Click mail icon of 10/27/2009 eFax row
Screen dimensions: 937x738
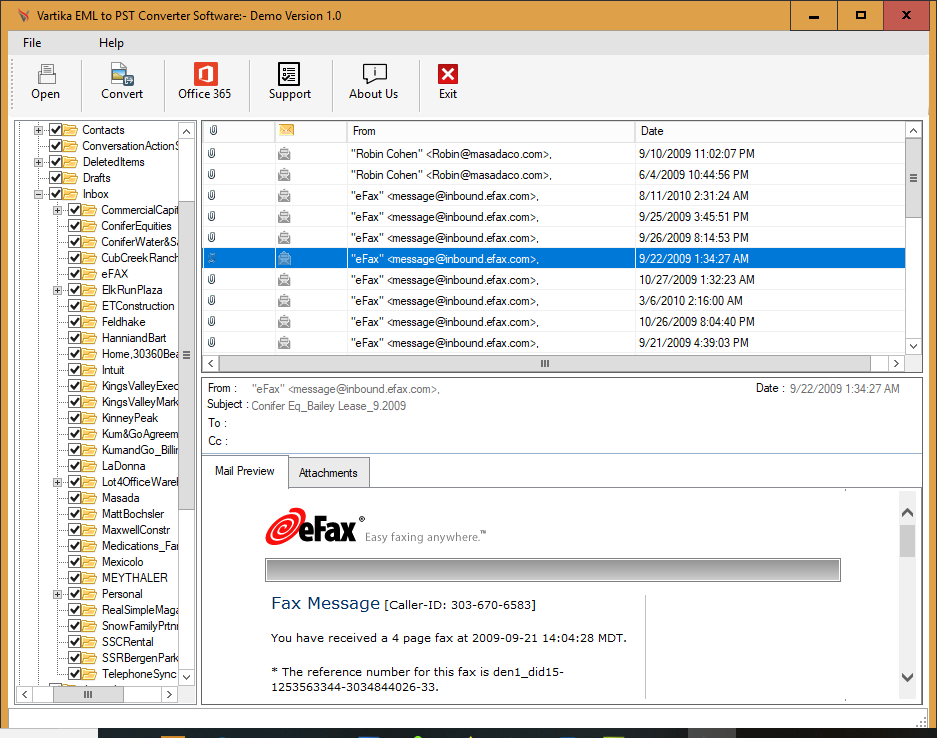[284, 280]
